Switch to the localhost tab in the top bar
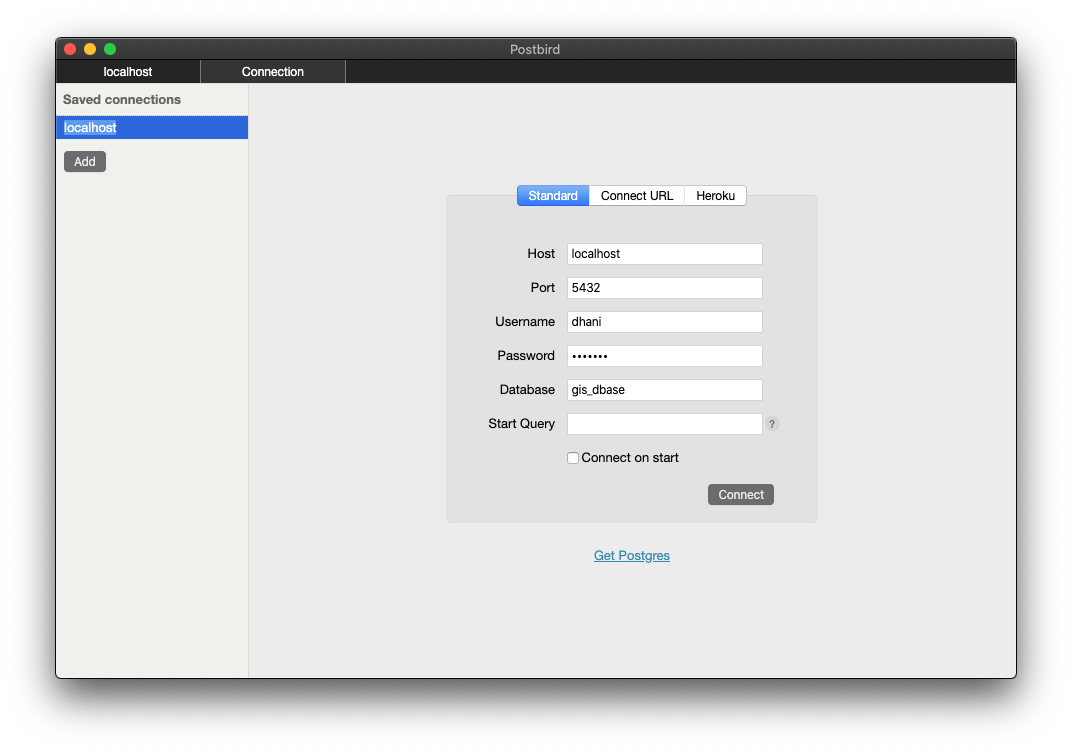The image size is (1072, 752). point(128,72)
